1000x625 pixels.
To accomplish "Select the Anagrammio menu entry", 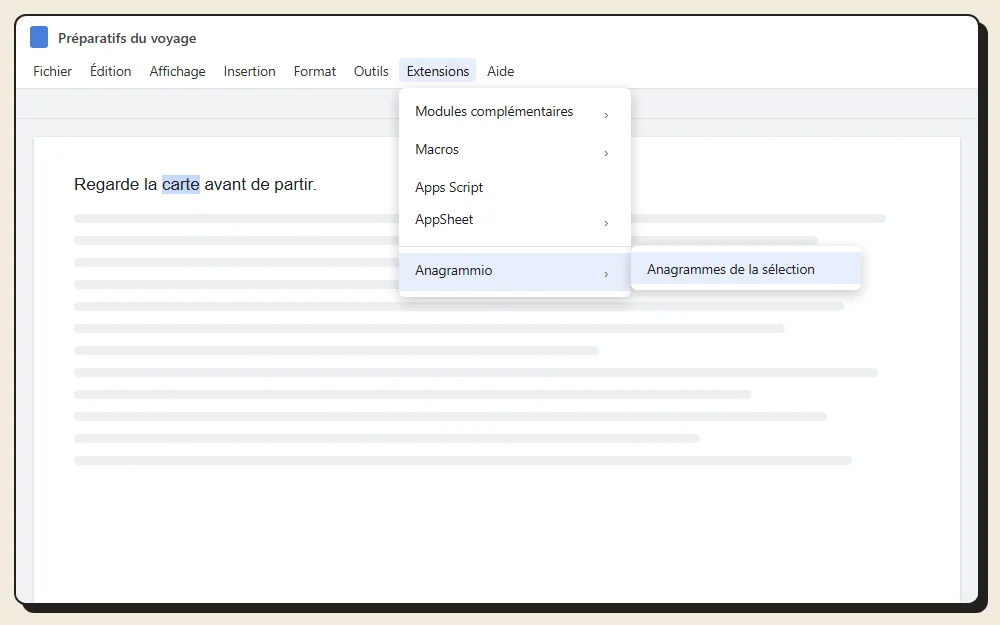I will [x=515, y=271].
